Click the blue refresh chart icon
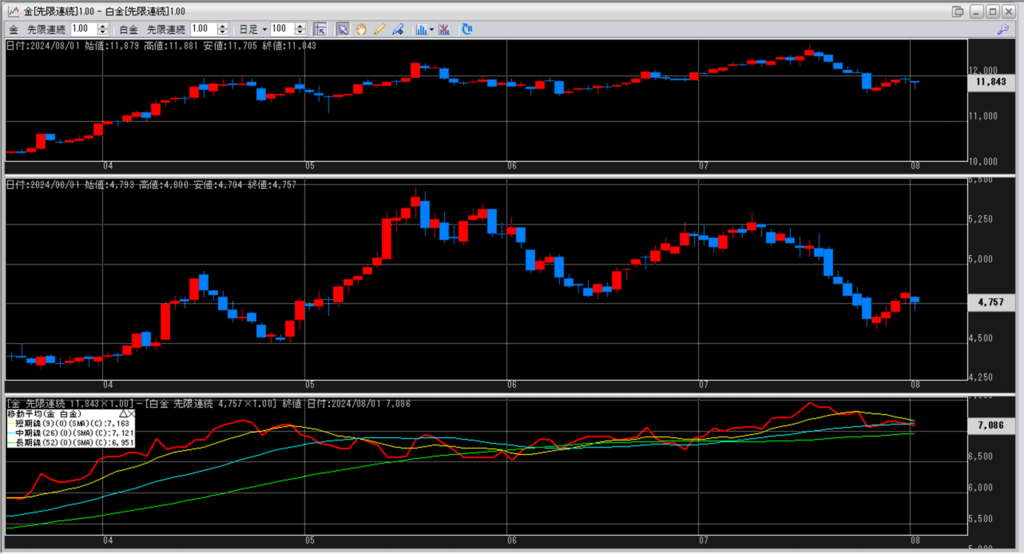 pyautogui.click(x=467, y=29)
